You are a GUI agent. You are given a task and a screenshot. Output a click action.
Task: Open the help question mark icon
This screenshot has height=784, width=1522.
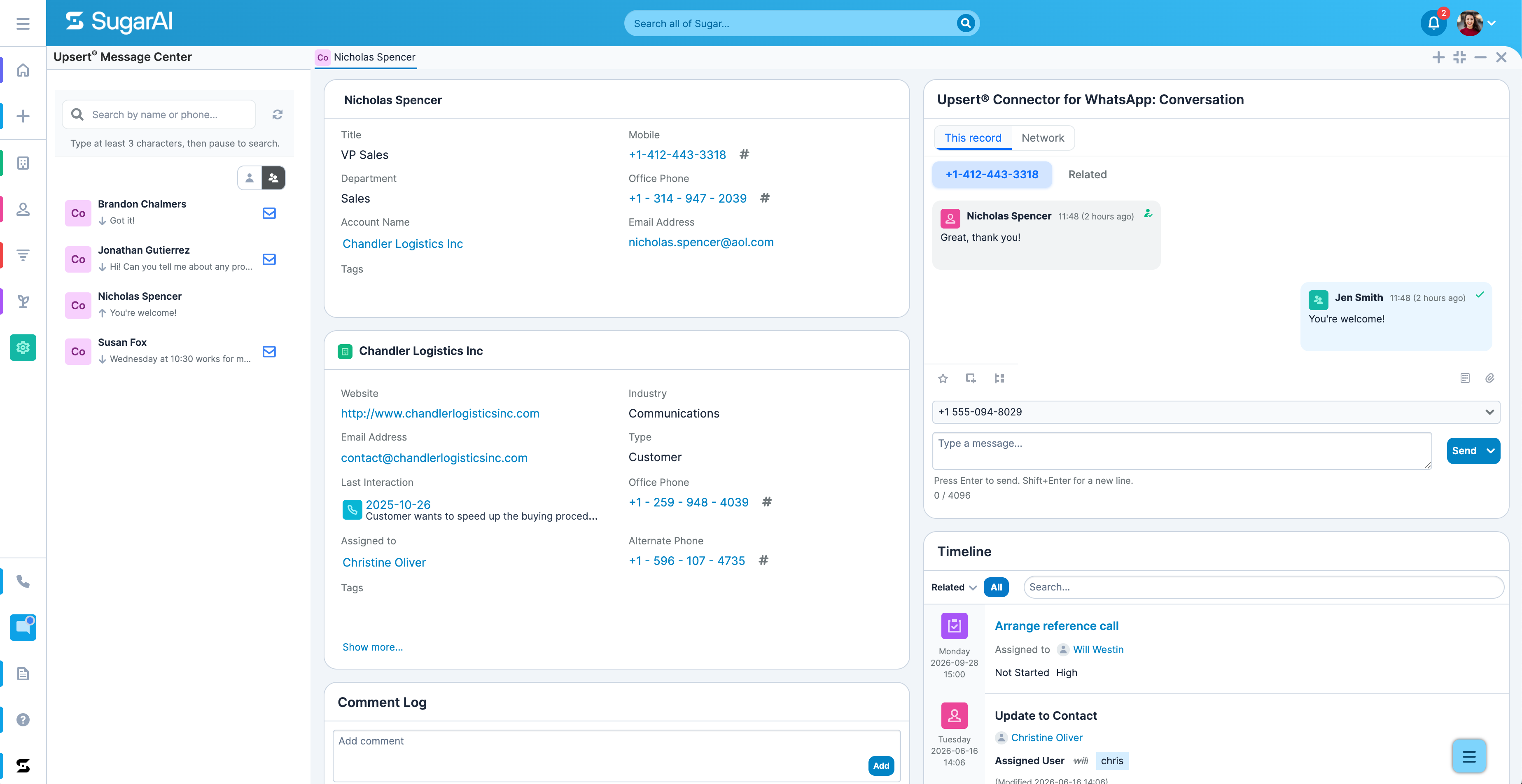click(x=23, y=720)
